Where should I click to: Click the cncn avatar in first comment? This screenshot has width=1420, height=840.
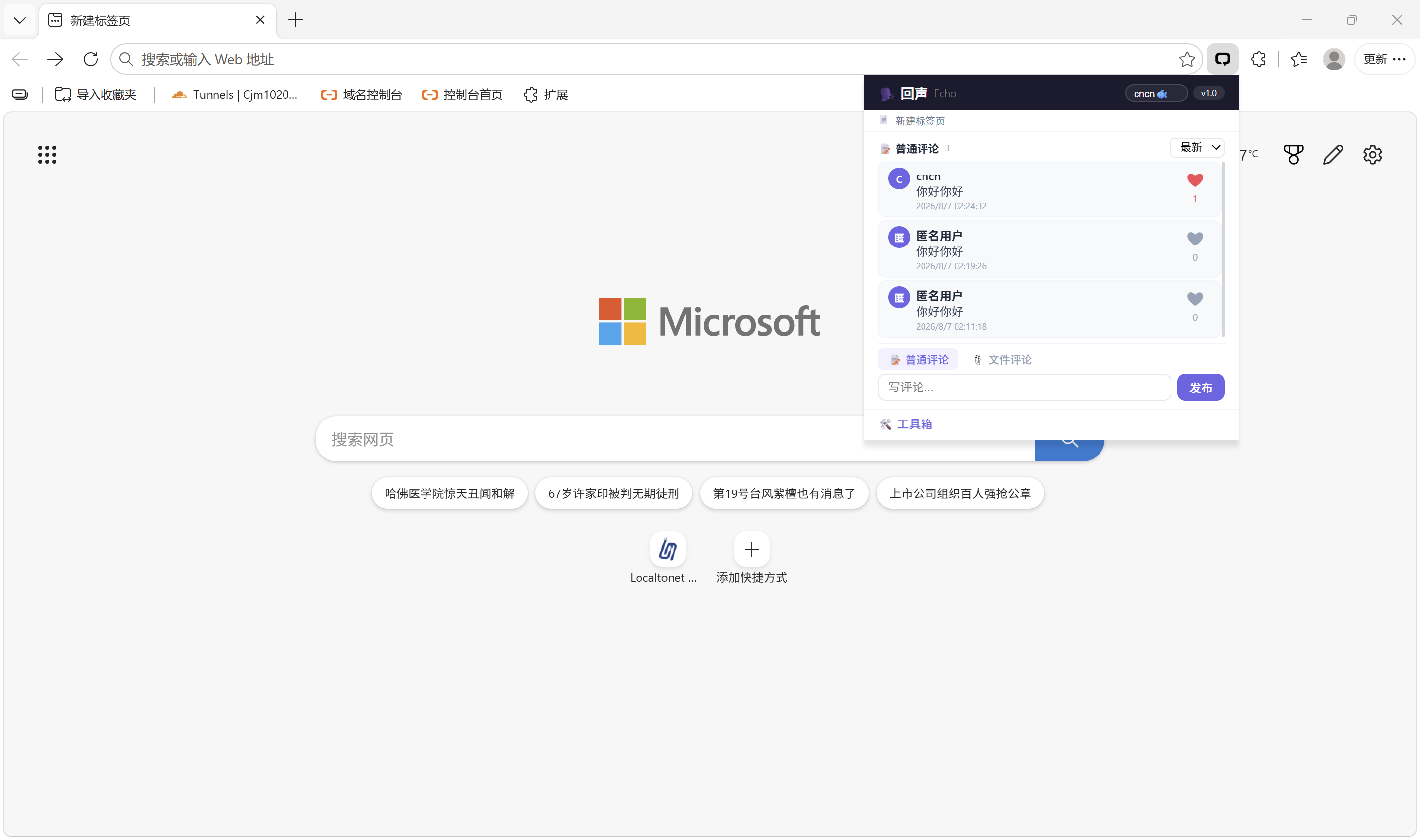click(x=899, y=179)
